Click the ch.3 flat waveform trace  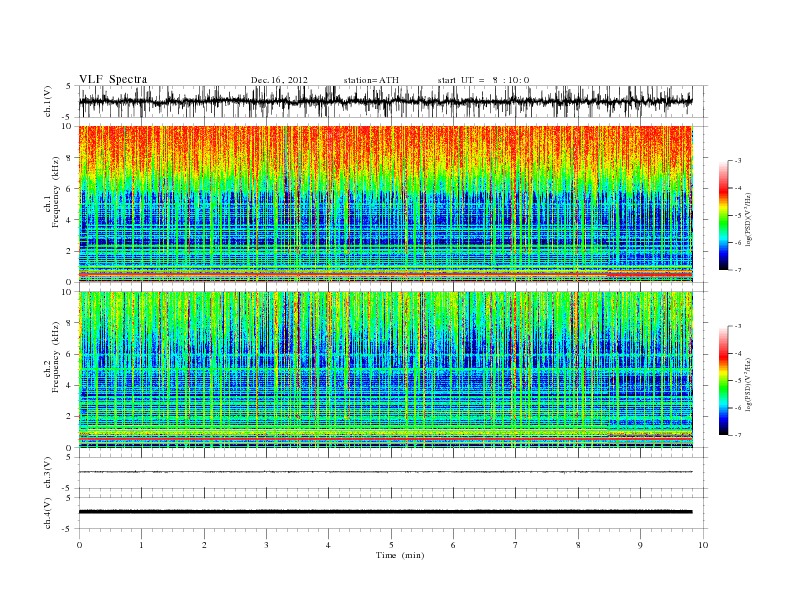pyautogui.click(x=385, y=472)
